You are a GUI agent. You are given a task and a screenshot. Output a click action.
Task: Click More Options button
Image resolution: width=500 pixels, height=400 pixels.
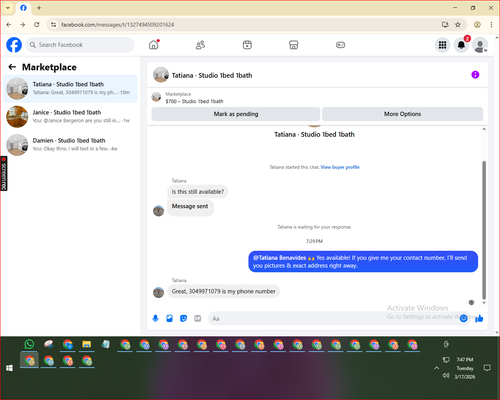click(402, 114)
